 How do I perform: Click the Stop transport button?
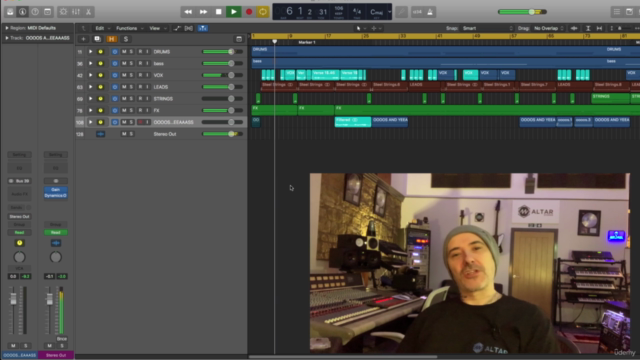tap(218, 12)
